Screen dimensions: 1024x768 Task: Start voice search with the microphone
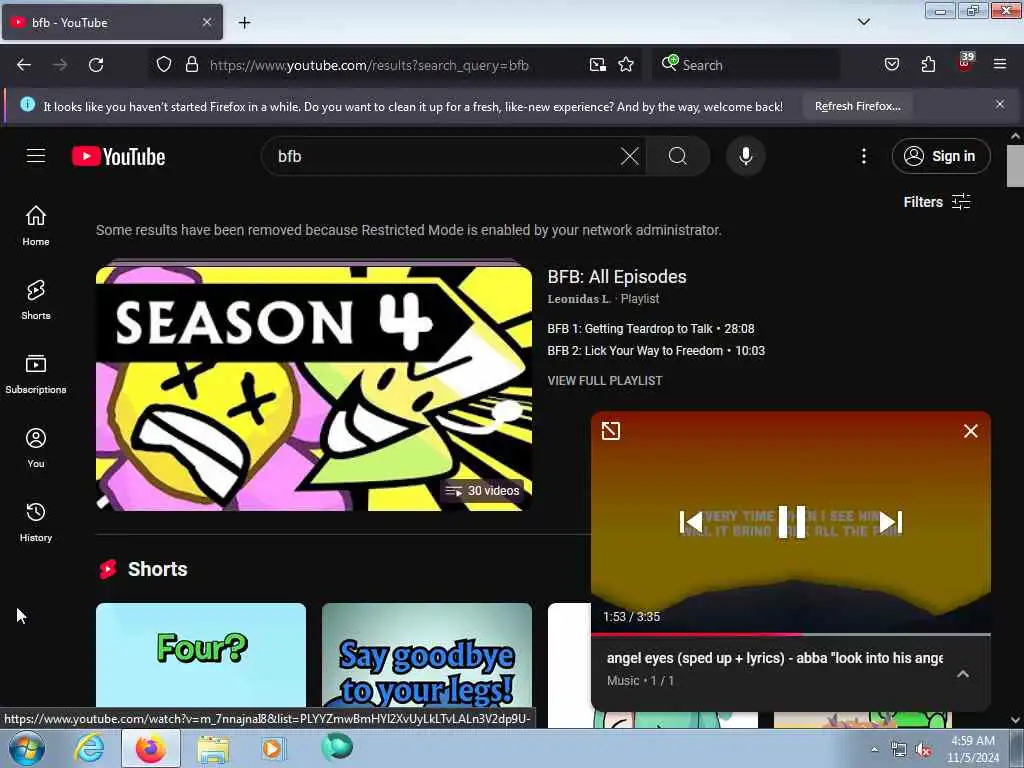point(745,156)
